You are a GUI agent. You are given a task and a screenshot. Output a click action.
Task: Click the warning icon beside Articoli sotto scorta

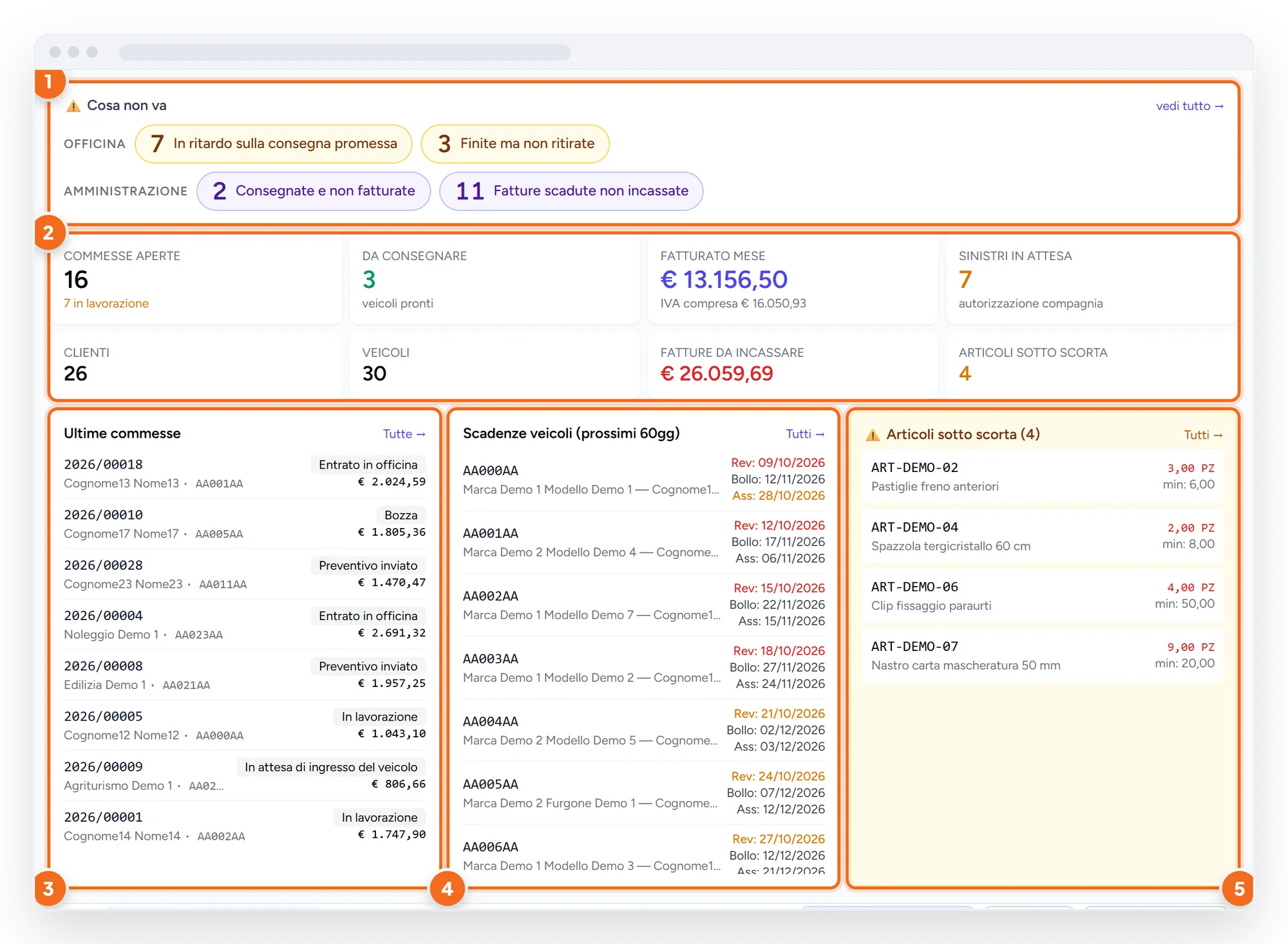[x=873, y=435]
